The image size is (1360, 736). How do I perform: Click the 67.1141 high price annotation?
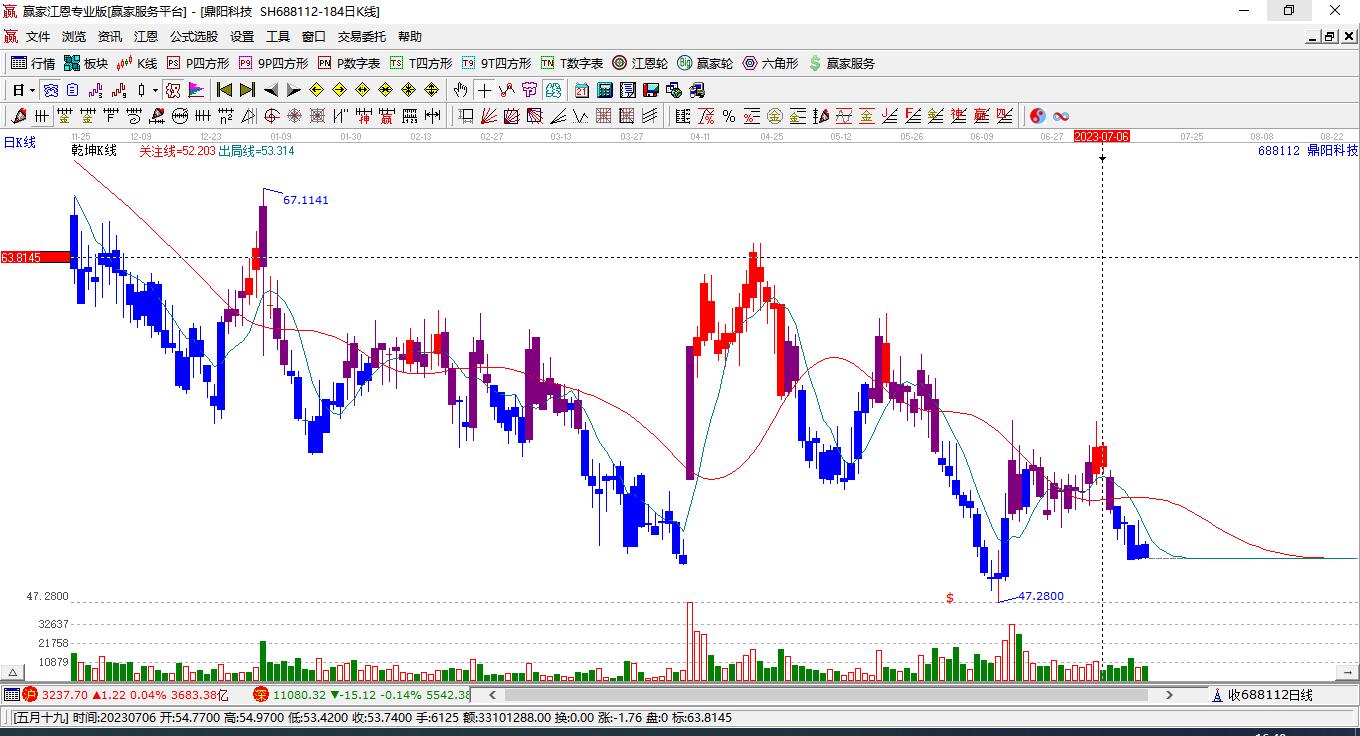coord(306,200)
